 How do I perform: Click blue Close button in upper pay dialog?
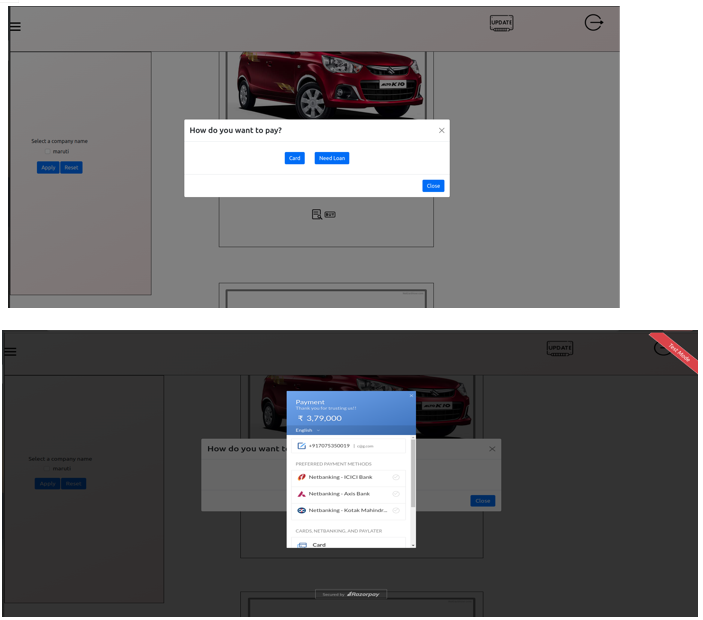click(x=433, y=186)
